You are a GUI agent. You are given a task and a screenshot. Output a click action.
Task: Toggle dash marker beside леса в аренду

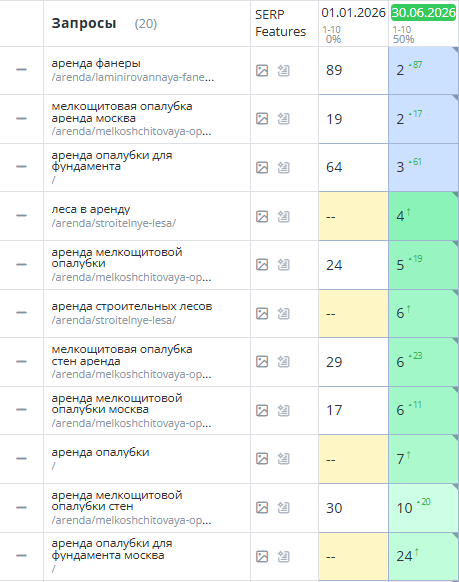point(22,215)
